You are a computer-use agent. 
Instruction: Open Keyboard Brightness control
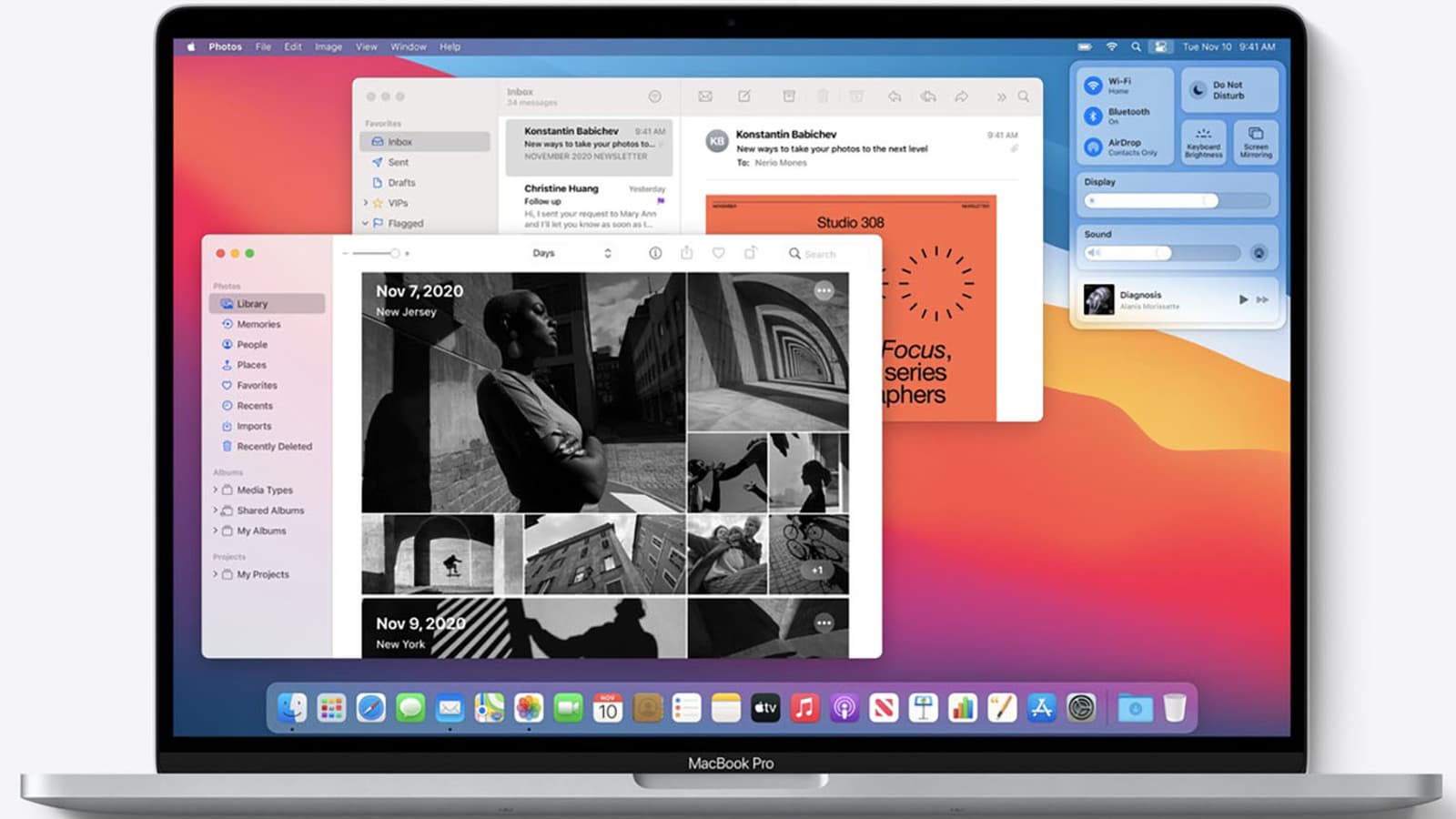(x=1203, y=142)
